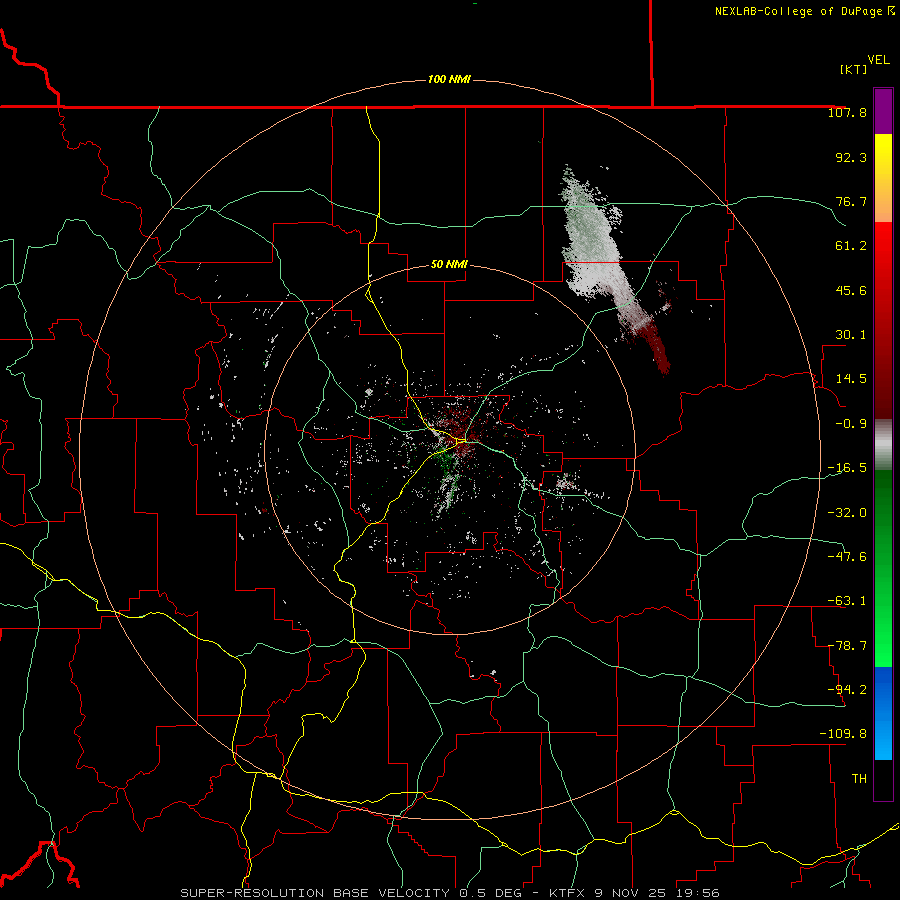Click the yellow-orange color bar segment
900x900 pixels.
[883, 178]
